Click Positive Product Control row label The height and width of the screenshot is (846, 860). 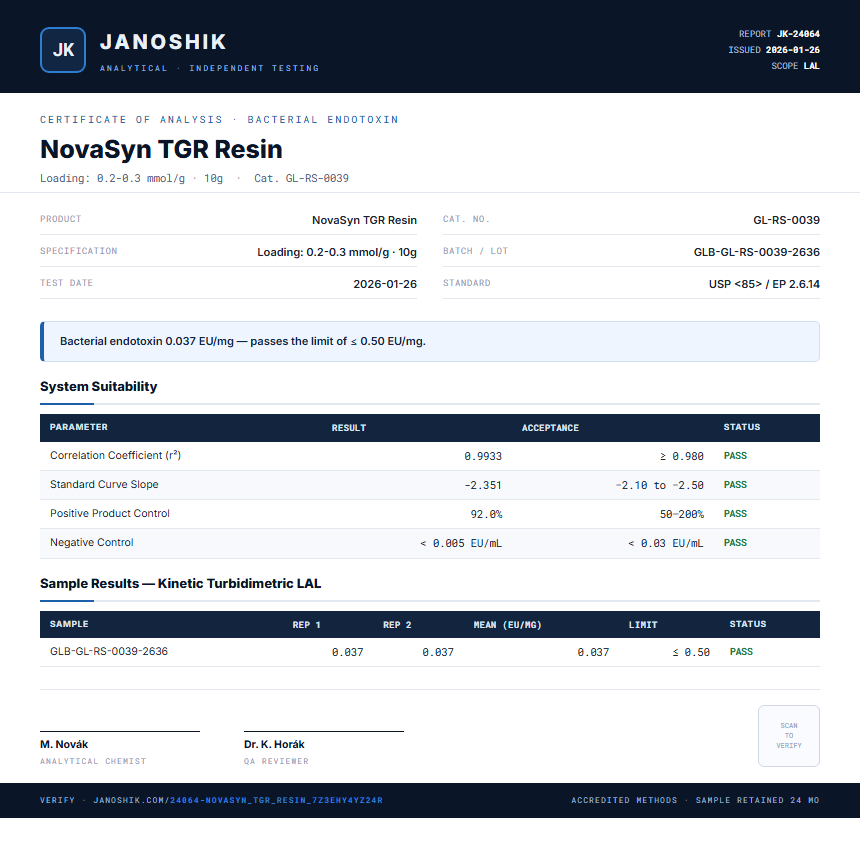coord(110,514)
